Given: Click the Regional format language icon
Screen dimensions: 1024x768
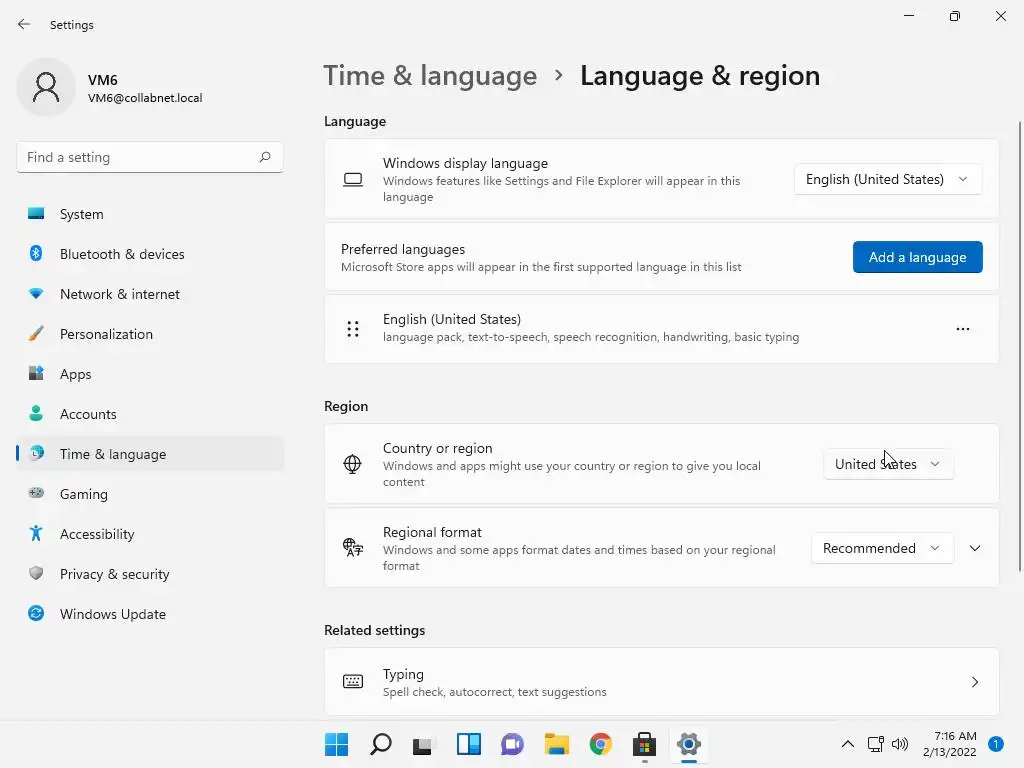Looking at the screenshot, I should (x=353, y=547).
